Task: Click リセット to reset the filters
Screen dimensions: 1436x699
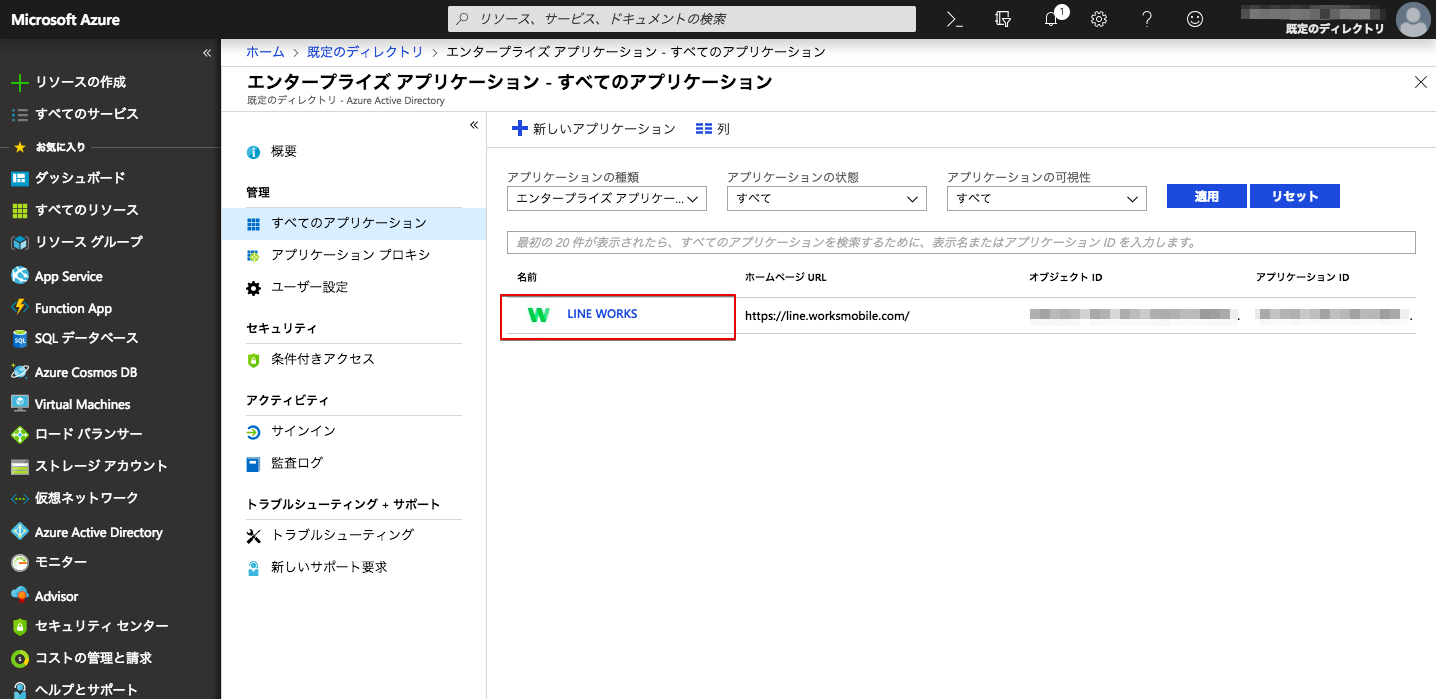Action: [1294, 196]
